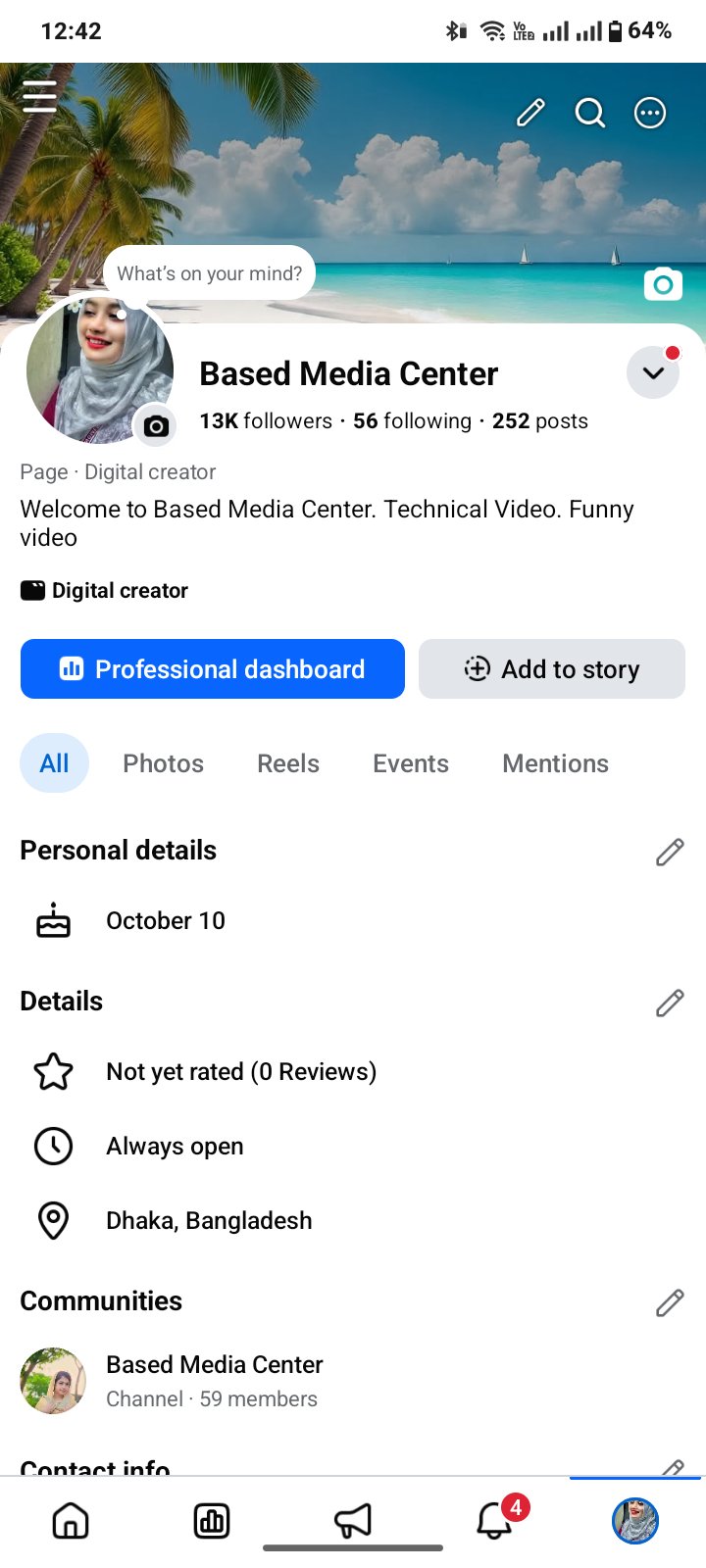Tap the cover photo camera icon
Screen dimensions: 706x1568
(x=663, y=284)
